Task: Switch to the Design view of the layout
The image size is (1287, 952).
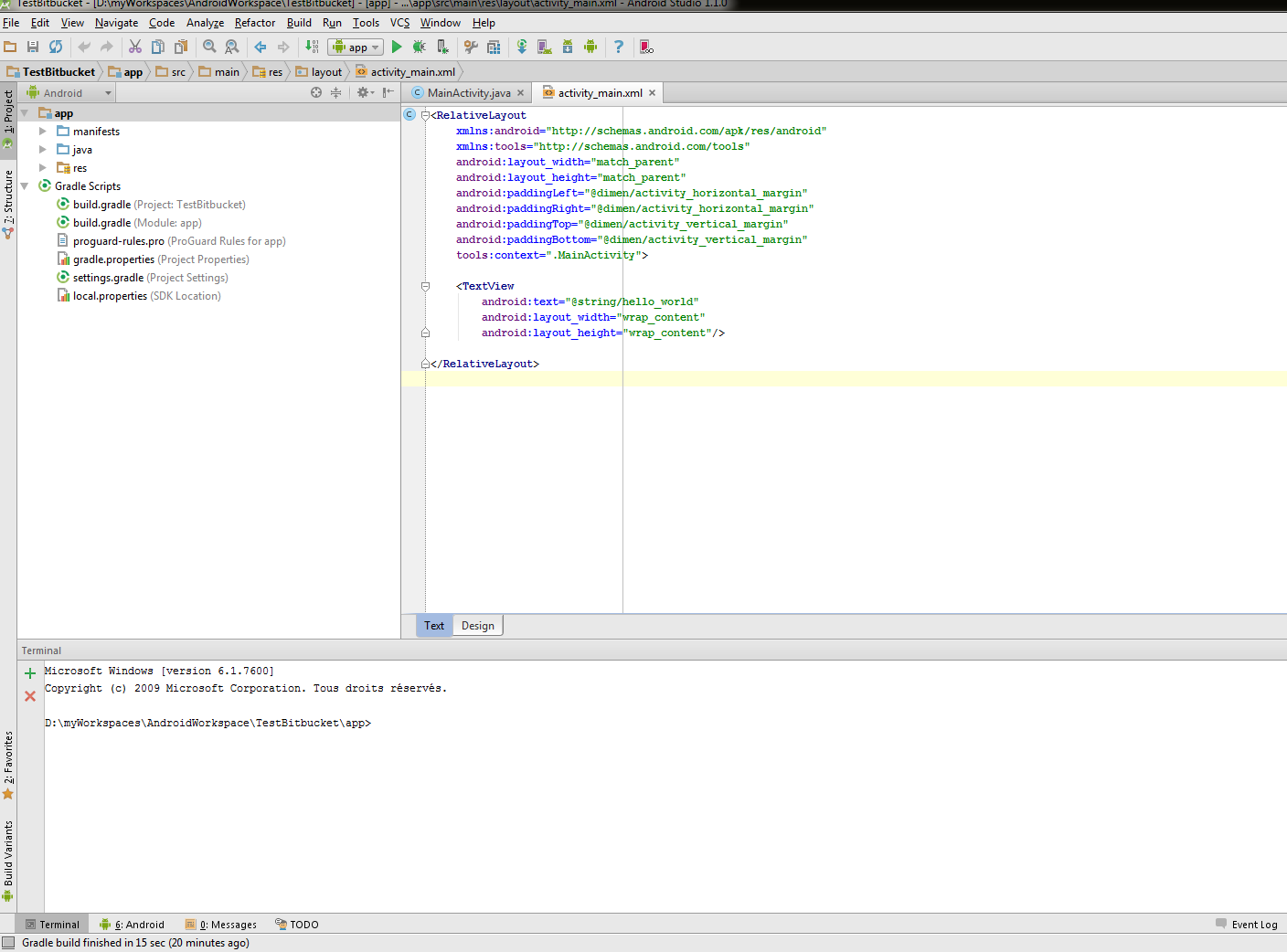Action: coord(477,625)
